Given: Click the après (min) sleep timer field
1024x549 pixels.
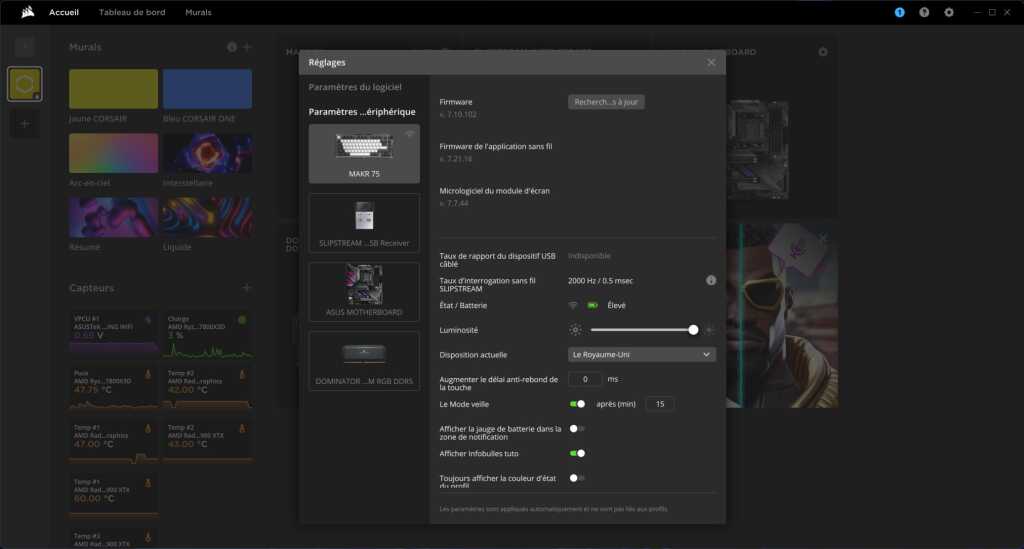Looking at the screenshot, I should click(660, 404).
